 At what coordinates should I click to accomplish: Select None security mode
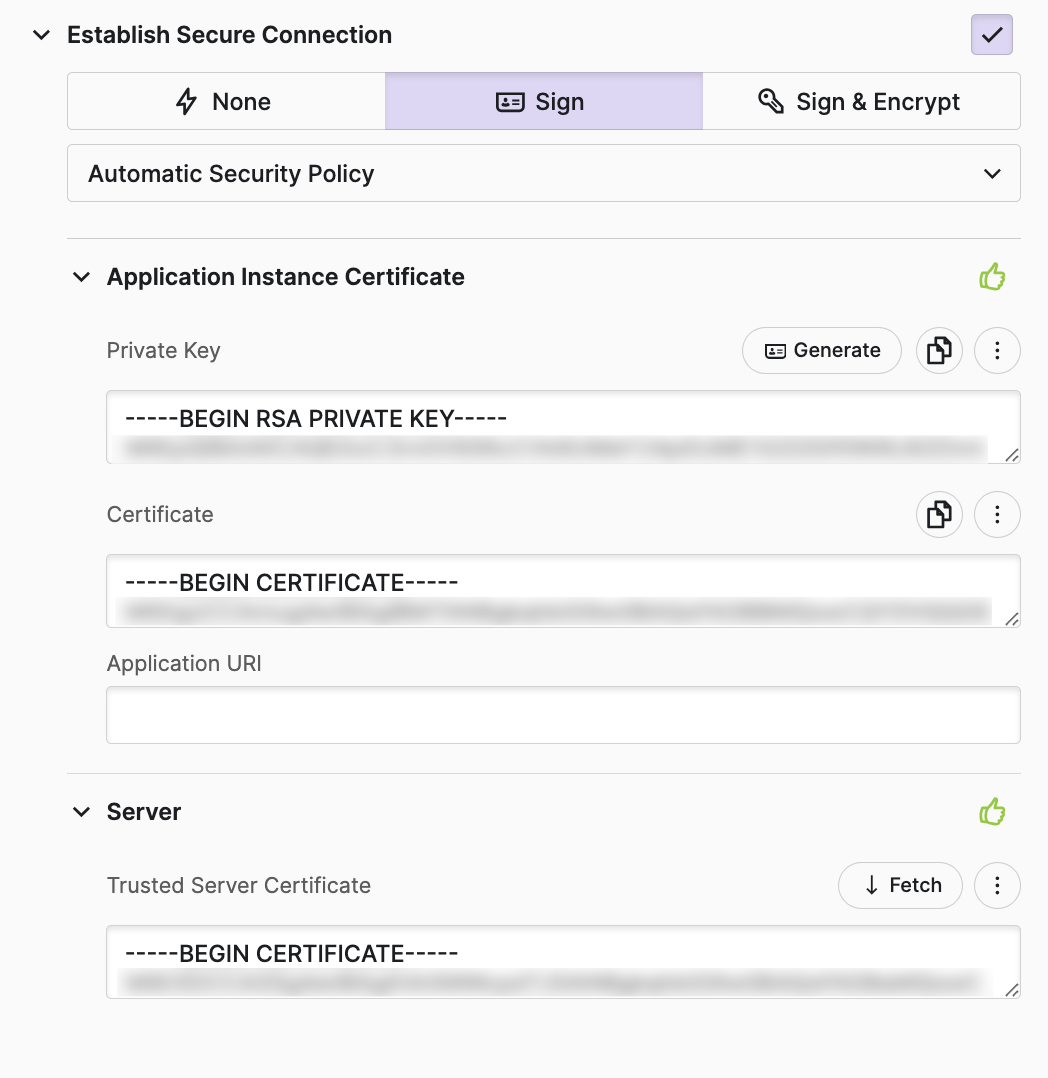click(x=226, y=102)
